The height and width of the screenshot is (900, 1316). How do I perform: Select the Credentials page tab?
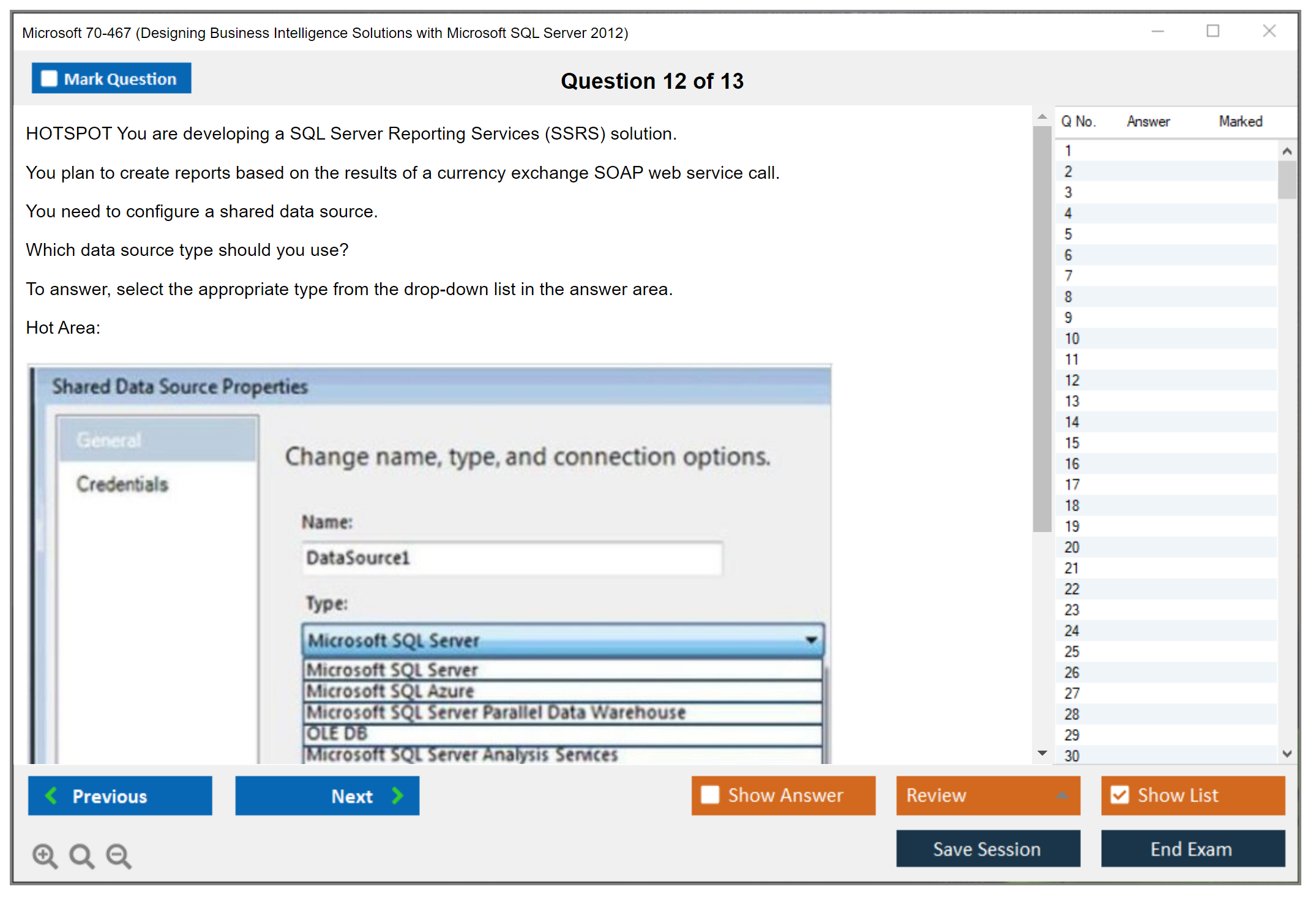pos(122,484)
